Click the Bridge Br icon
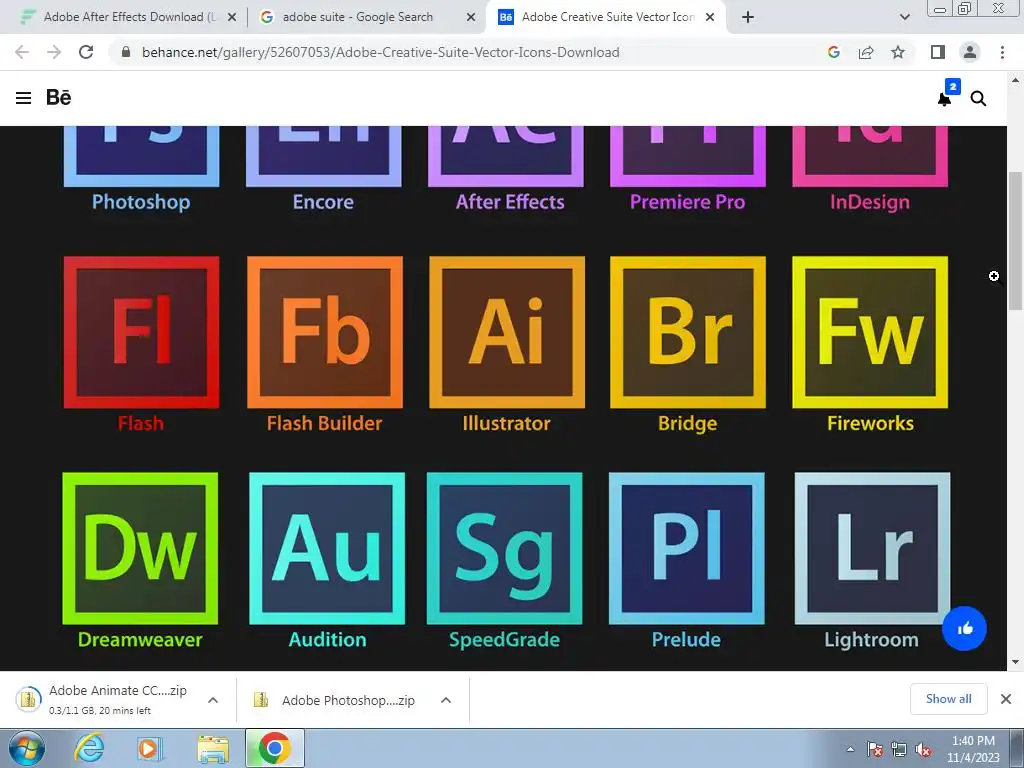Viewport: 1024px width, 768px height. point(688,332)
